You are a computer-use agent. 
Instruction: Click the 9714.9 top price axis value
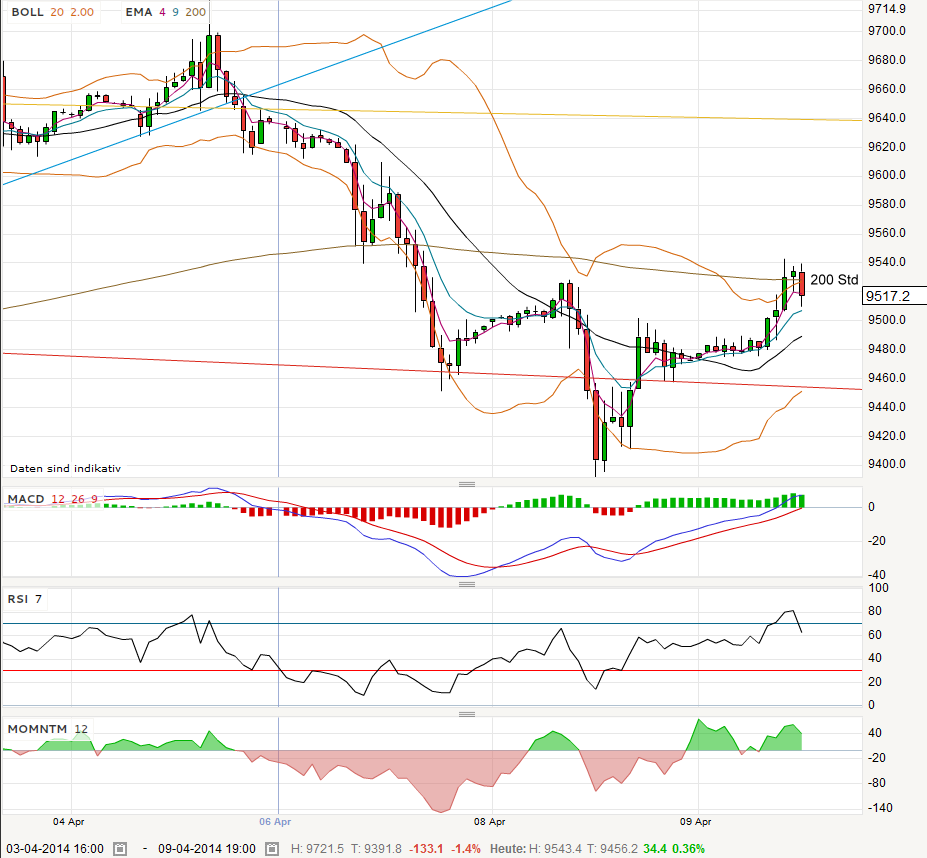[x=887, y=8]
